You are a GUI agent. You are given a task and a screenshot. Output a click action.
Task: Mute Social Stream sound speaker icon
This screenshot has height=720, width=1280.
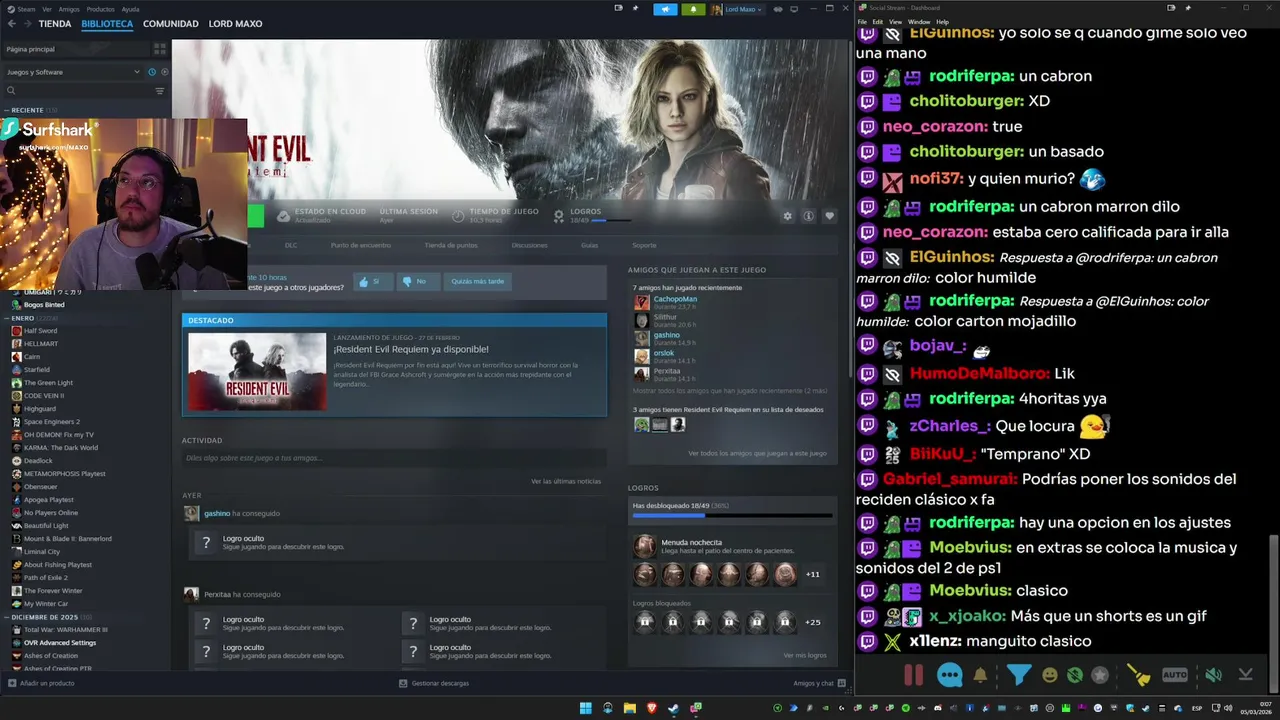[x=1212, y=675]
